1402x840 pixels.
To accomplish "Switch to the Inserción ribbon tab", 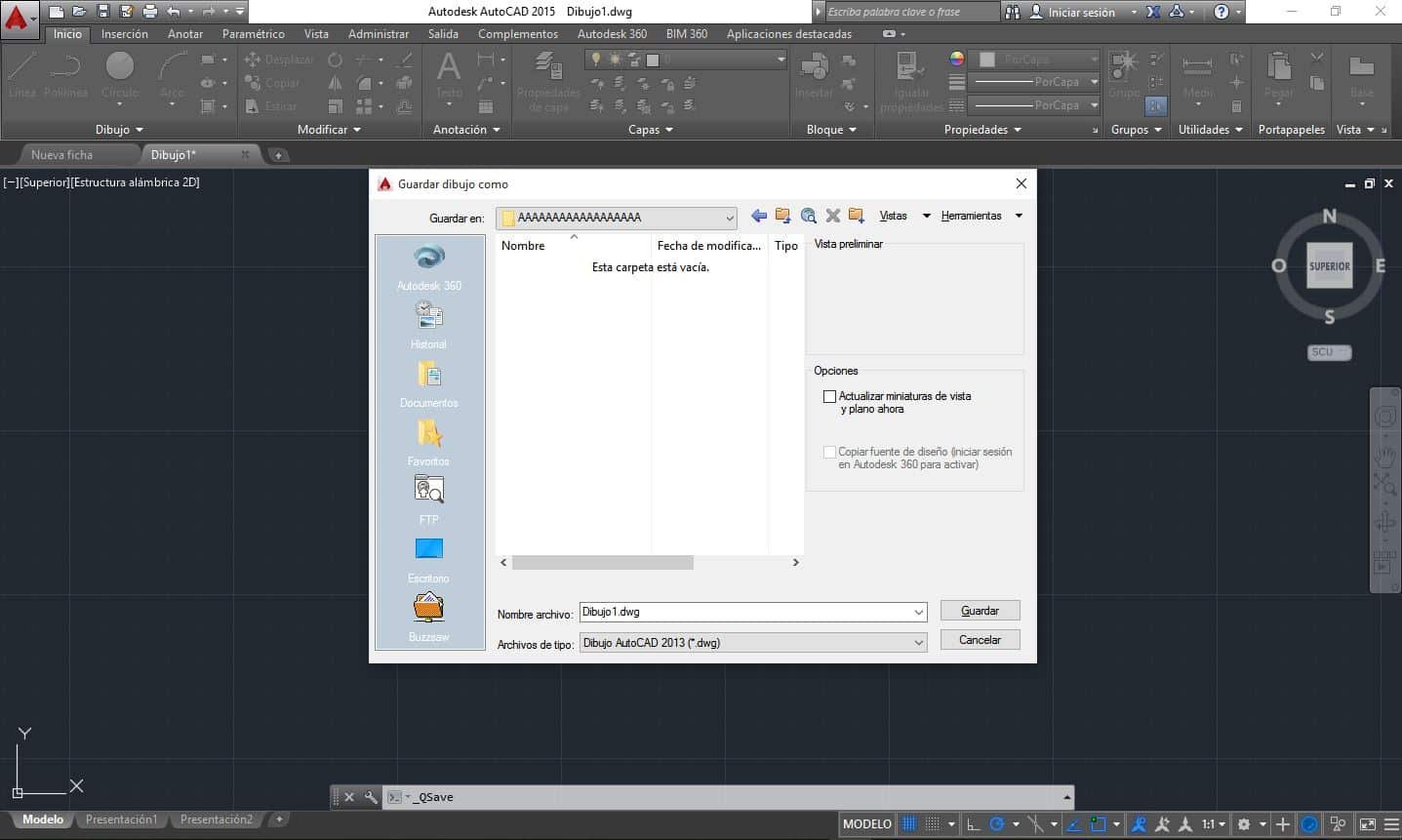I will tap(125, 34).
